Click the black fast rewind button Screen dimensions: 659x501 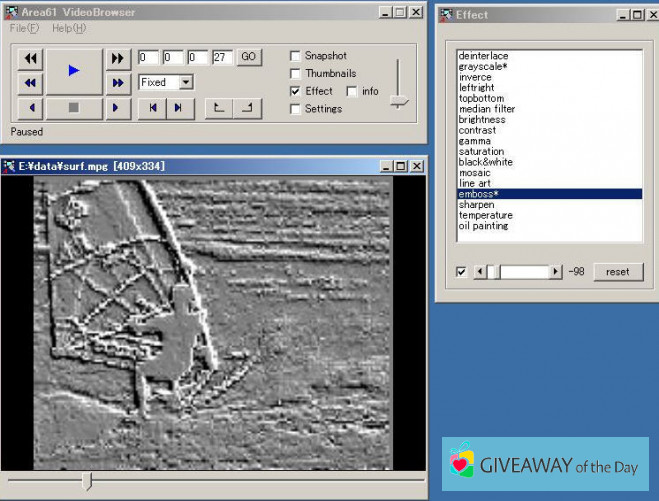30,59
